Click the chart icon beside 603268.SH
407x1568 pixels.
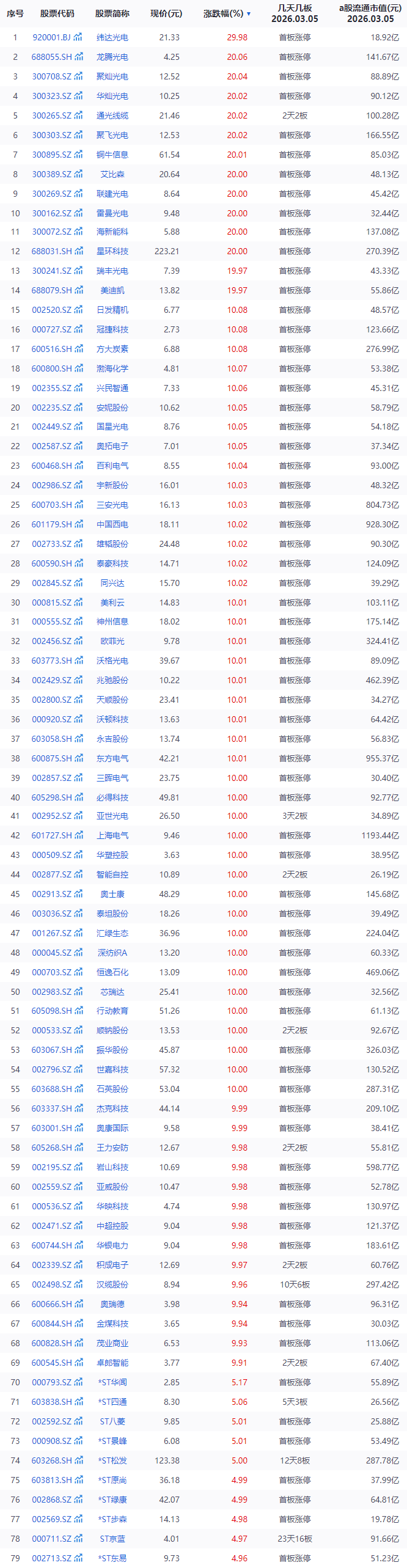(78, 1460)
